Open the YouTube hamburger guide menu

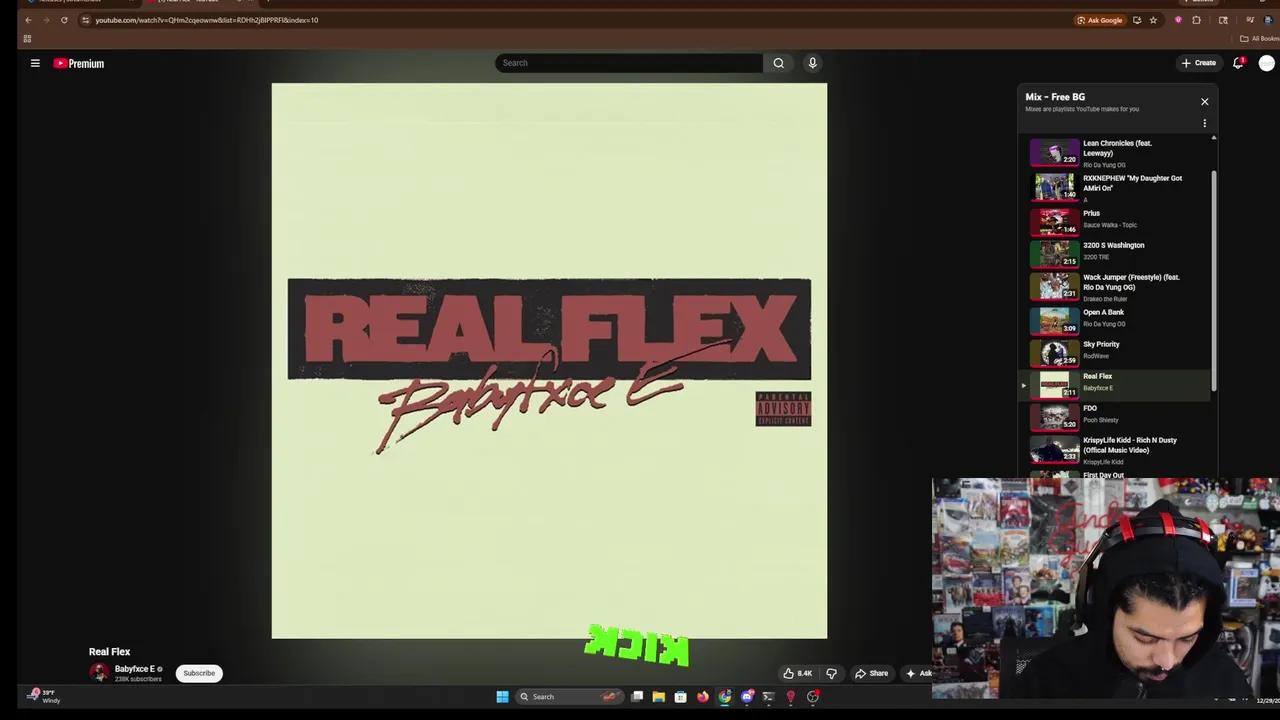tap(35, 63)
